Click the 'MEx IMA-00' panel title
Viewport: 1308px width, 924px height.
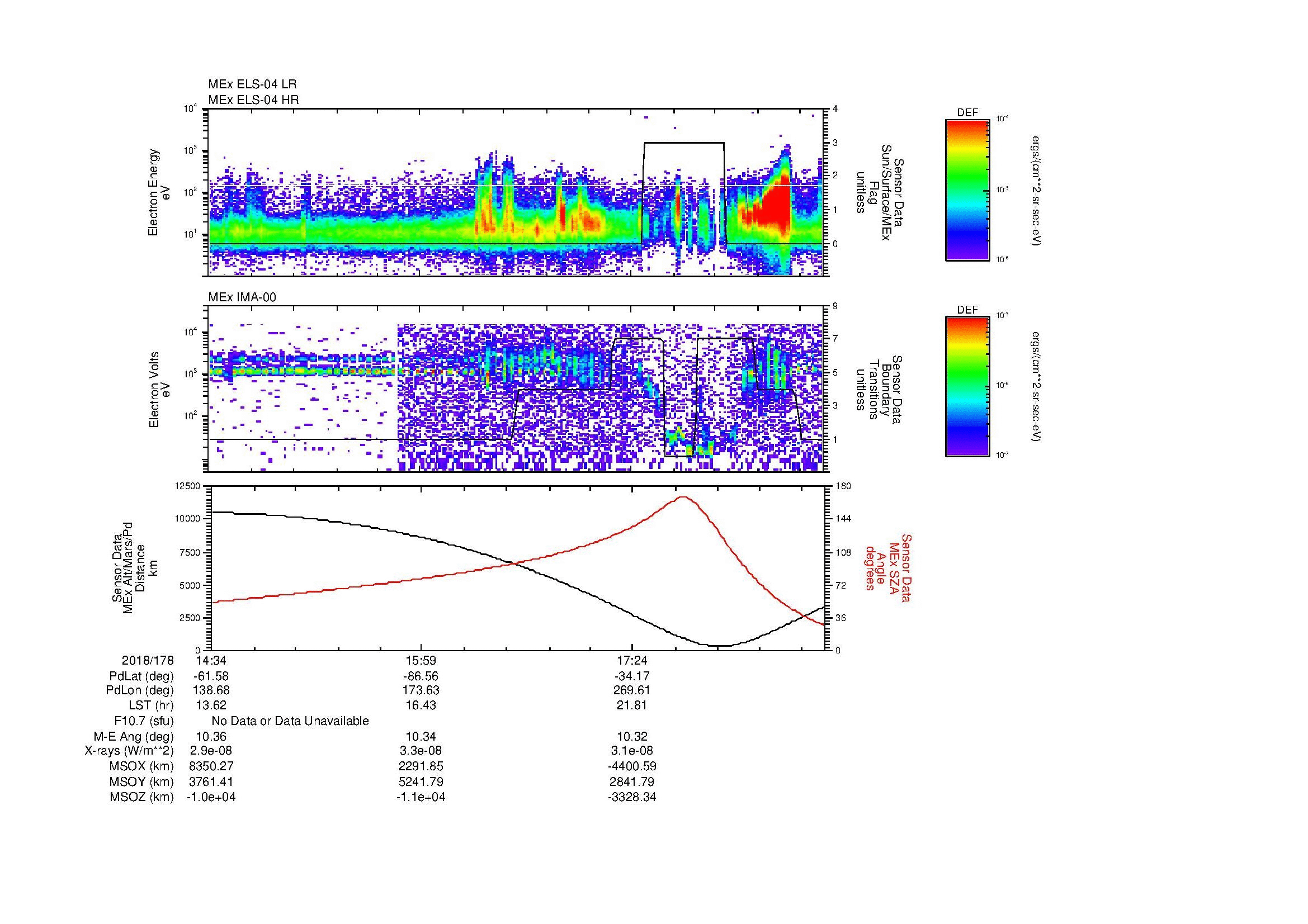(242, 297)
